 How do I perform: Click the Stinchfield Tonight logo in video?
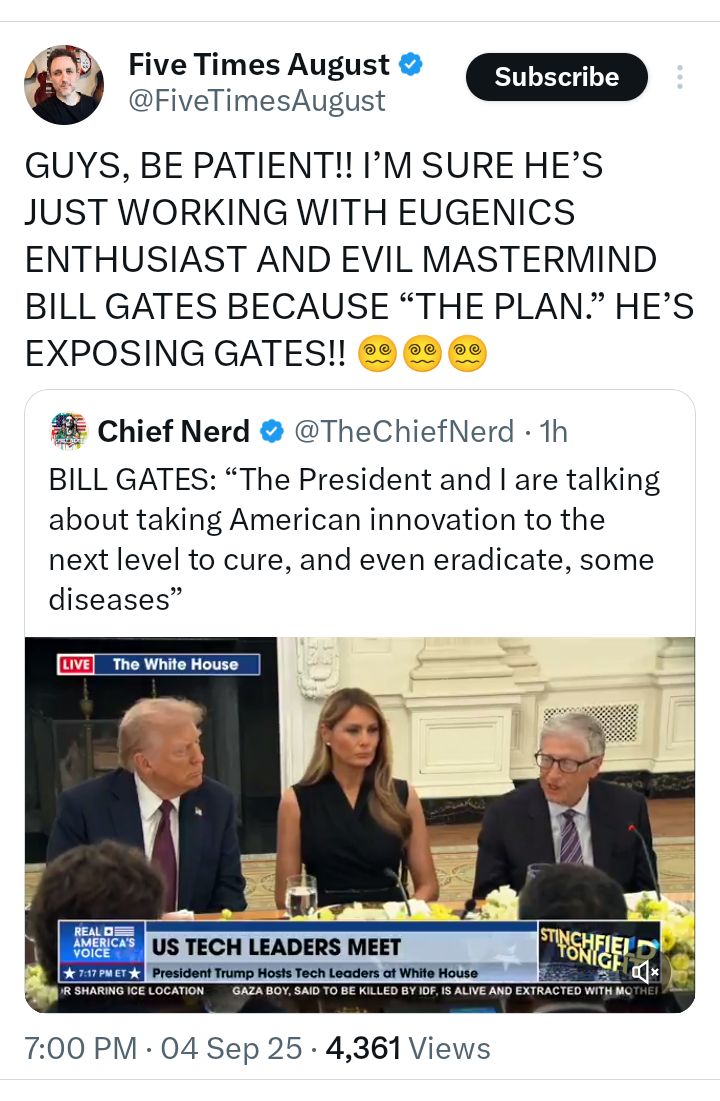[599, 950]
